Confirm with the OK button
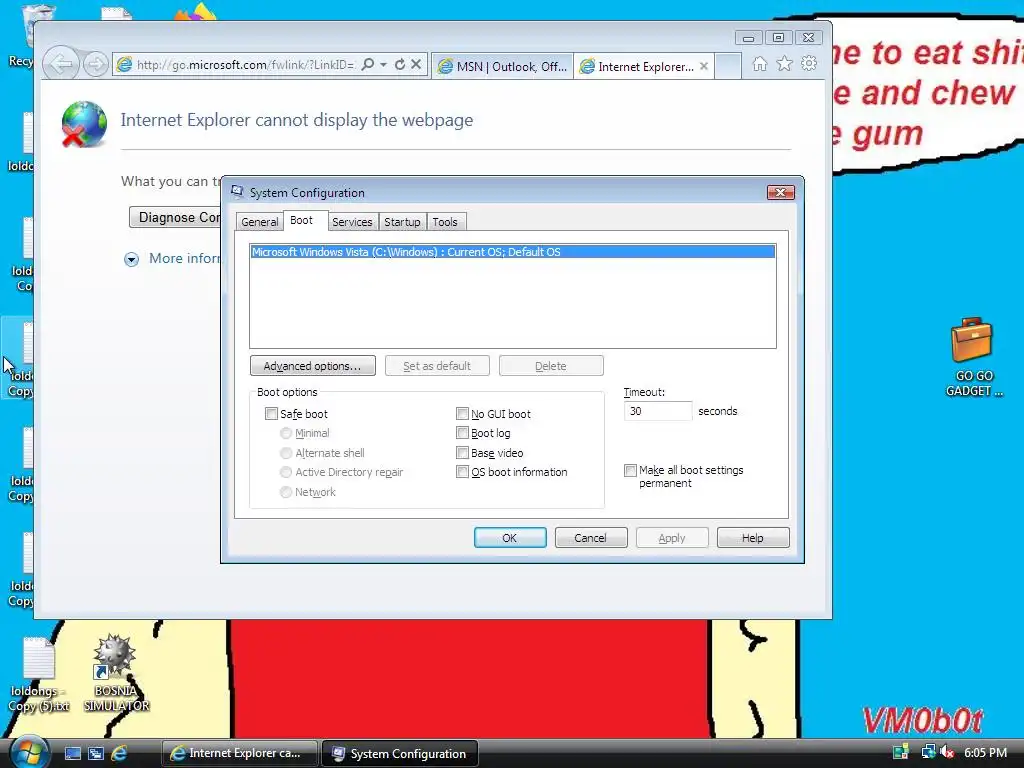Image resolution: width=1024 pixels, height=768 pixels. [510, 537]
